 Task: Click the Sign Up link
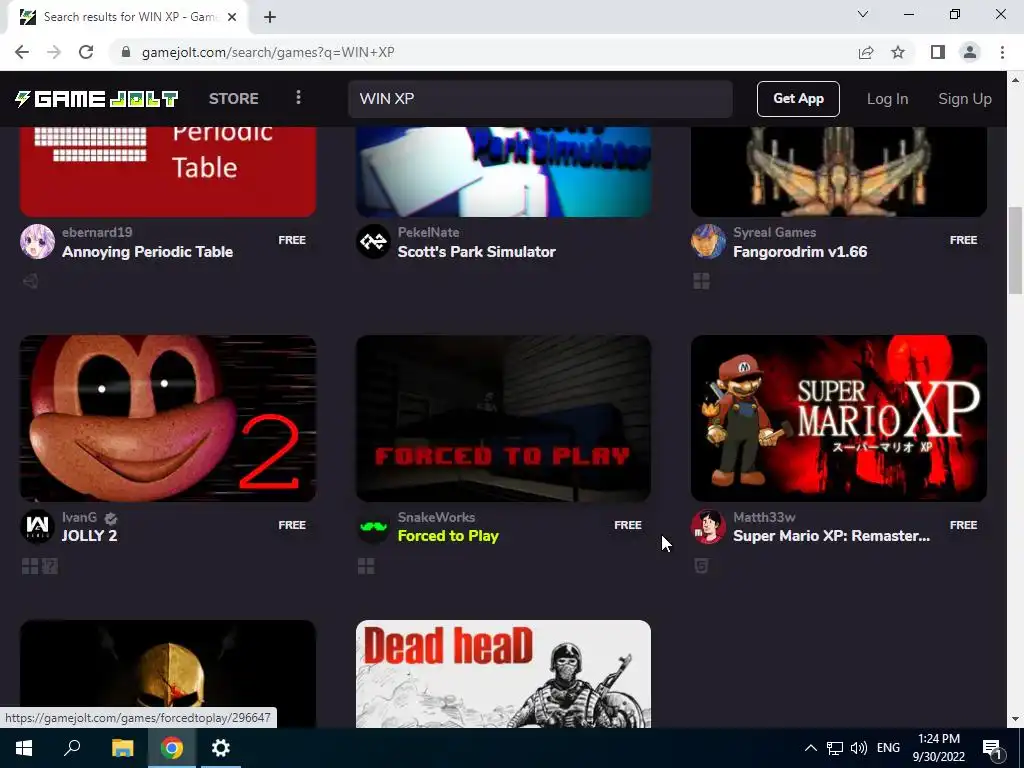coord(965,99)
